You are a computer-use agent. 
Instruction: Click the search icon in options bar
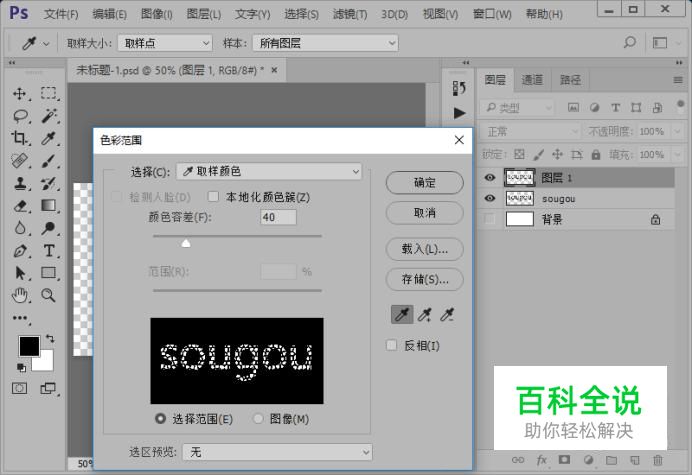(x=630, y=43)
